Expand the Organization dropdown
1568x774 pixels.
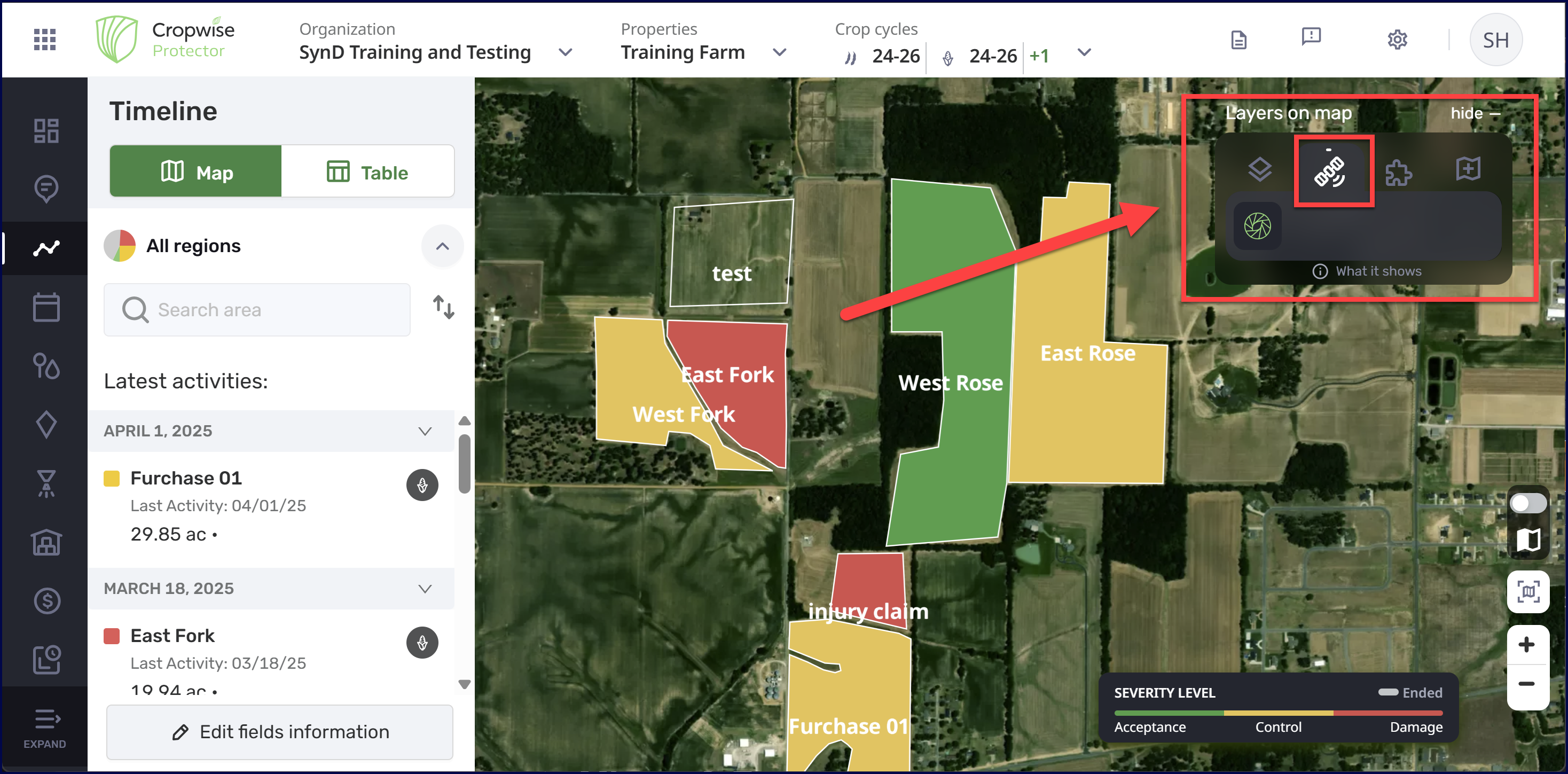[x=566, y=53]
